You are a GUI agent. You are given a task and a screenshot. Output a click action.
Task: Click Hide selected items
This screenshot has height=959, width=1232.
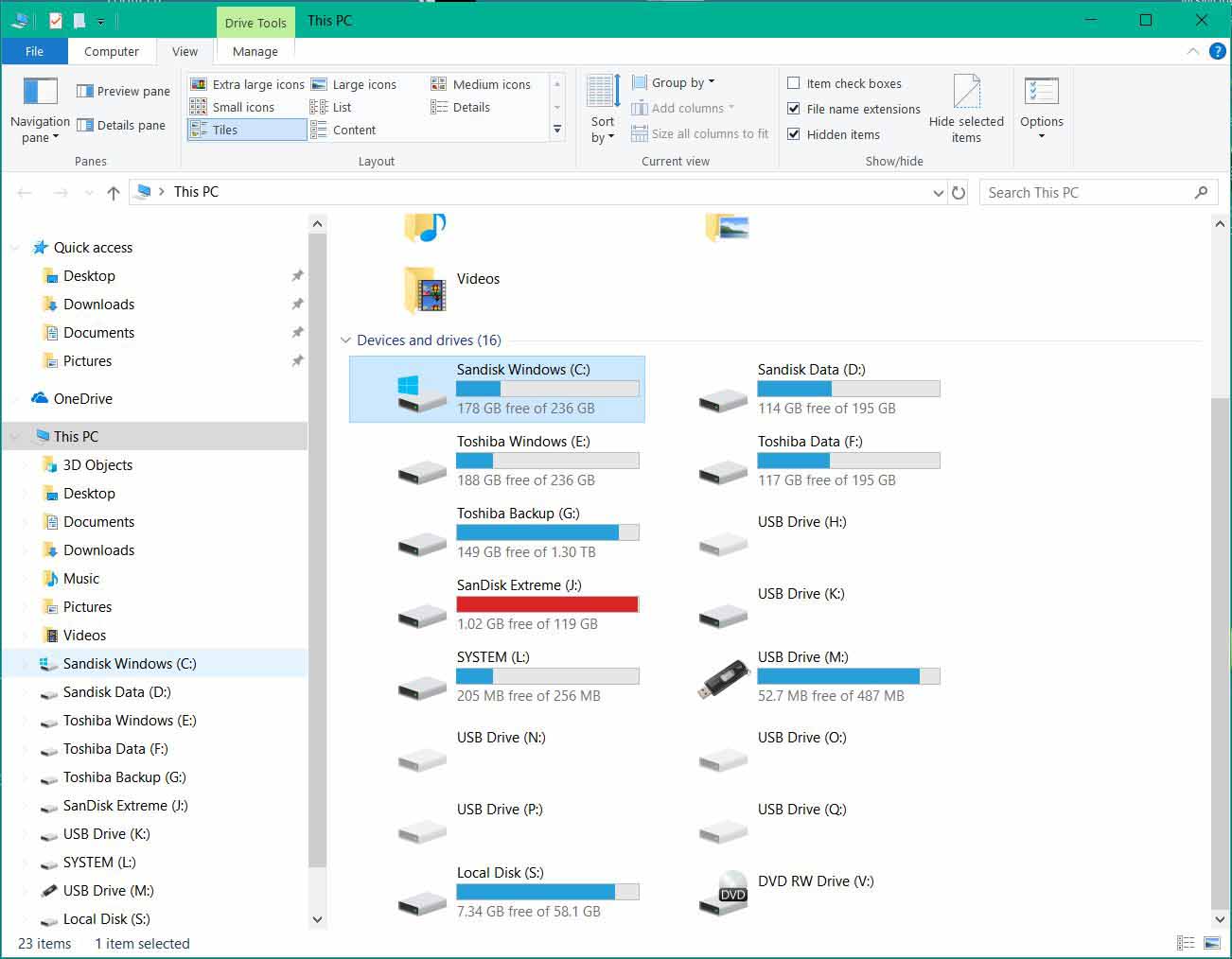point(966,109)
